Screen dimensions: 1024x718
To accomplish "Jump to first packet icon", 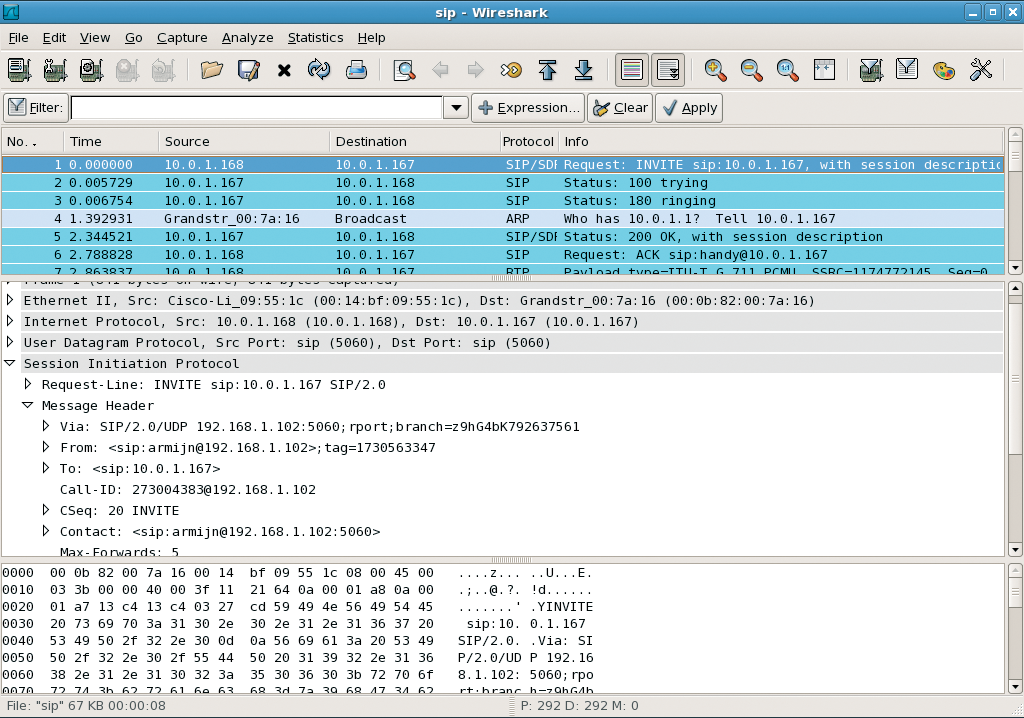I will click(x=547, y=69).
